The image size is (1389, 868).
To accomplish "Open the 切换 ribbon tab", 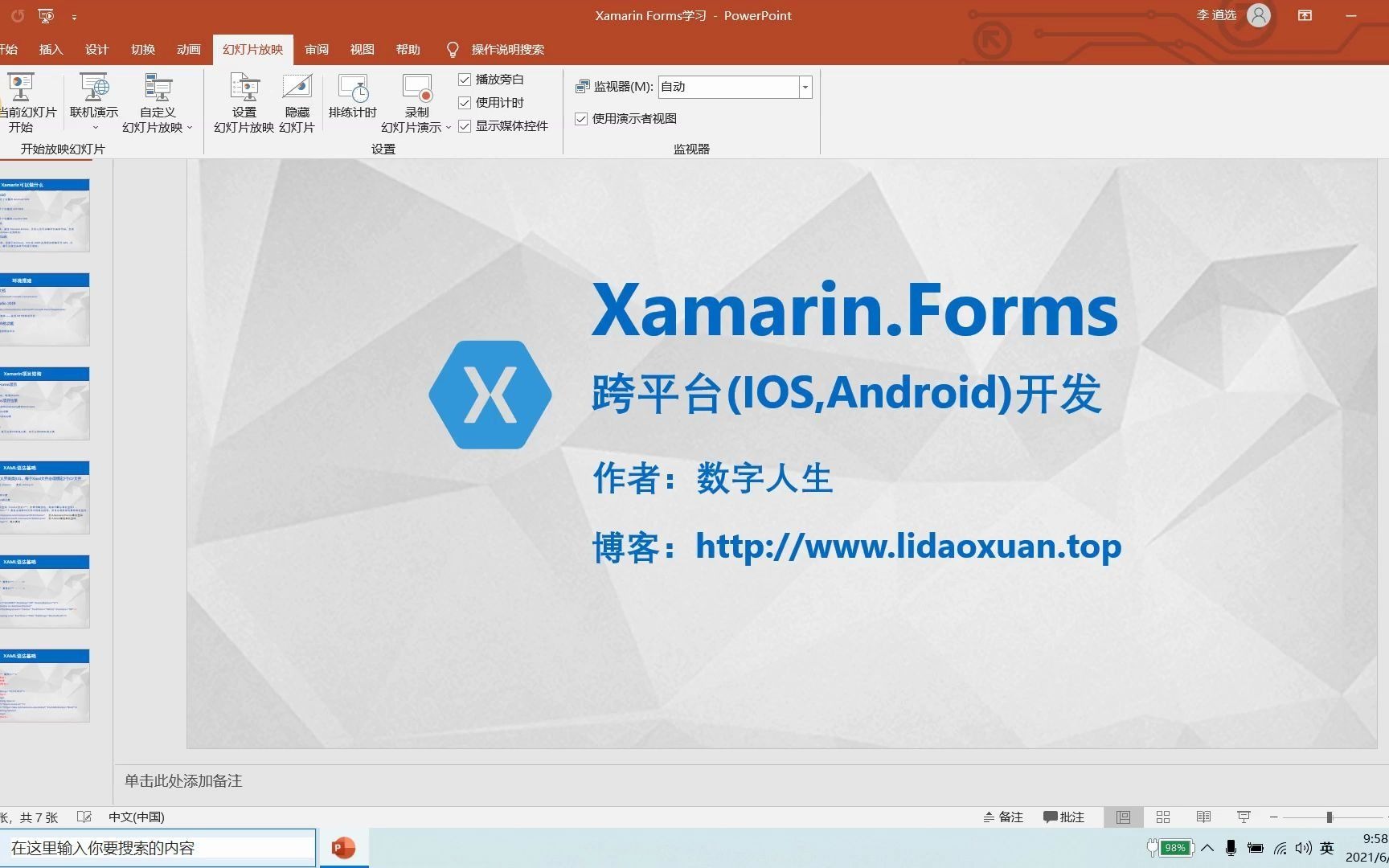I will [x=143, y=50].
